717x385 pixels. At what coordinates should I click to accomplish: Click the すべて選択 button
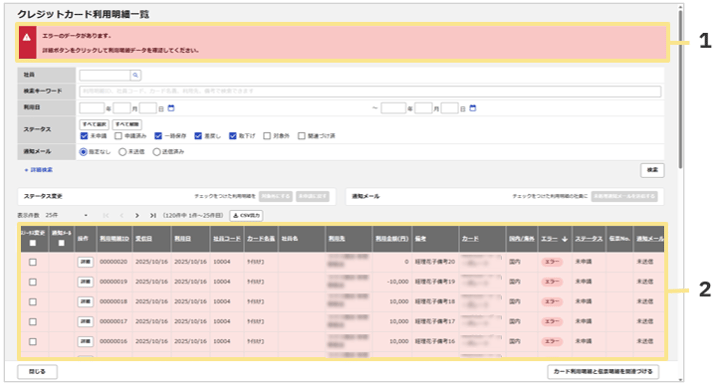(x=94, y=124)
